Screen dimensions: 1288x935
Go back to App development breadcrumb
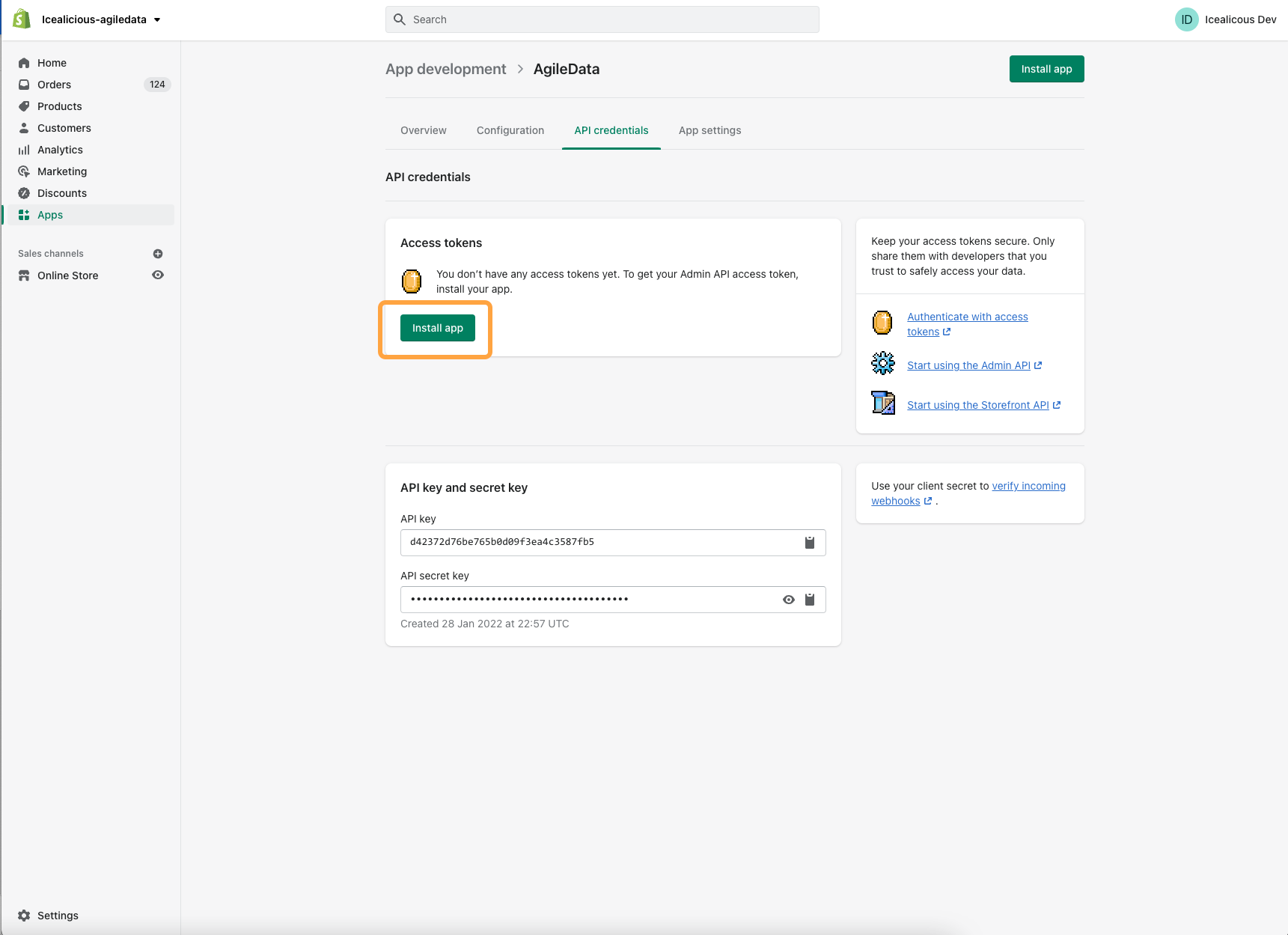[446, 69]
